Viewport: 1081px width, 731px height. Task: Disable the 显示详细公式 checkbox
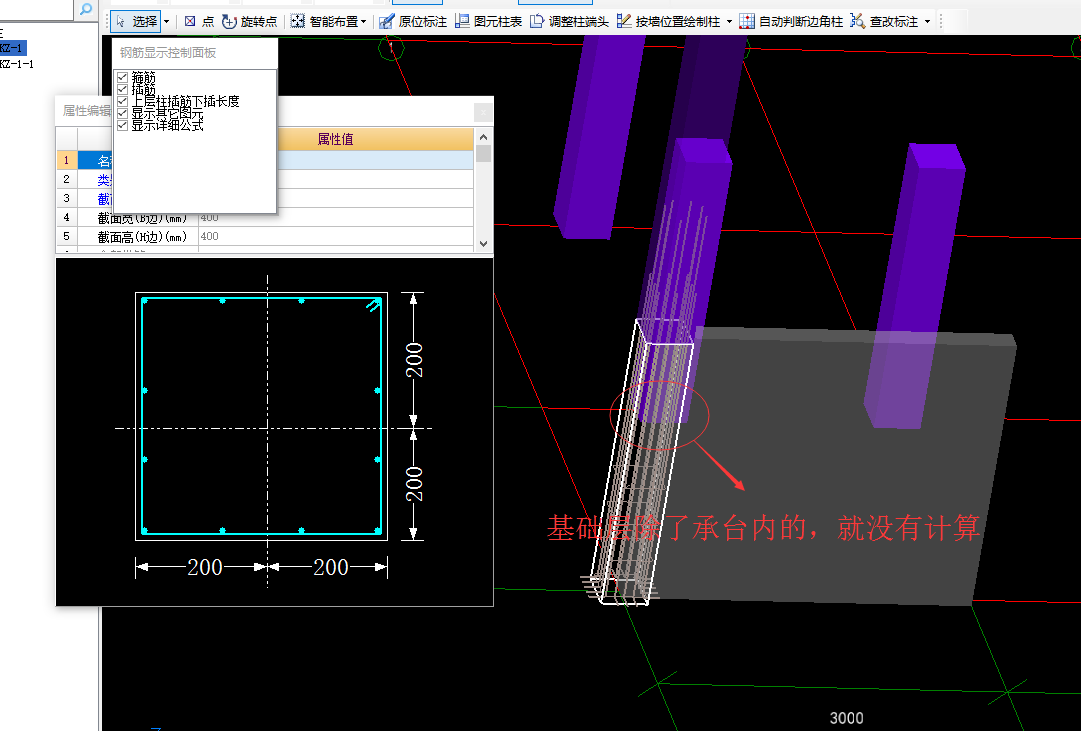point(123,125)
